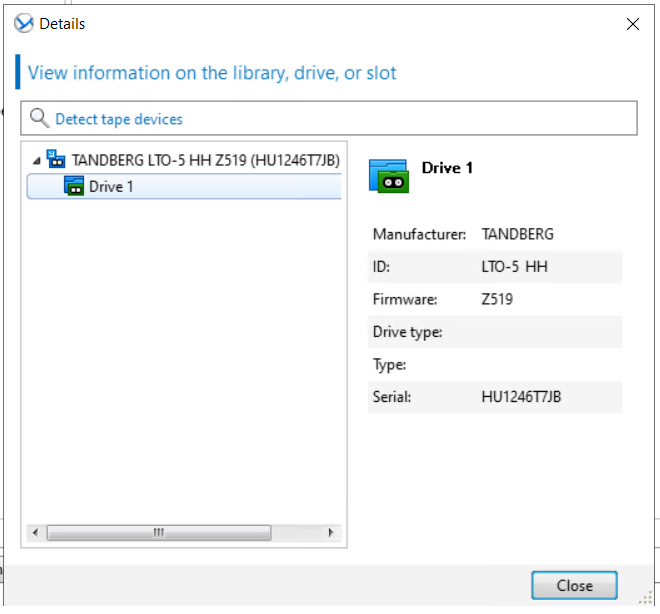Click the dialog resize grip corner
Image resolution: width=660 pixels, height=614 pixels.
click(646, 599)
